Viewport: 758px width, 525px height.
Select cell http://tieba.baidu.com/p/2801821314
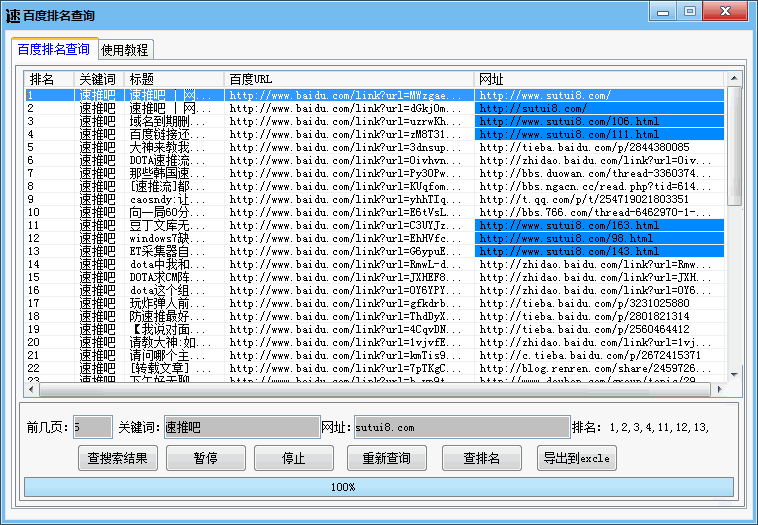point(598,317)
